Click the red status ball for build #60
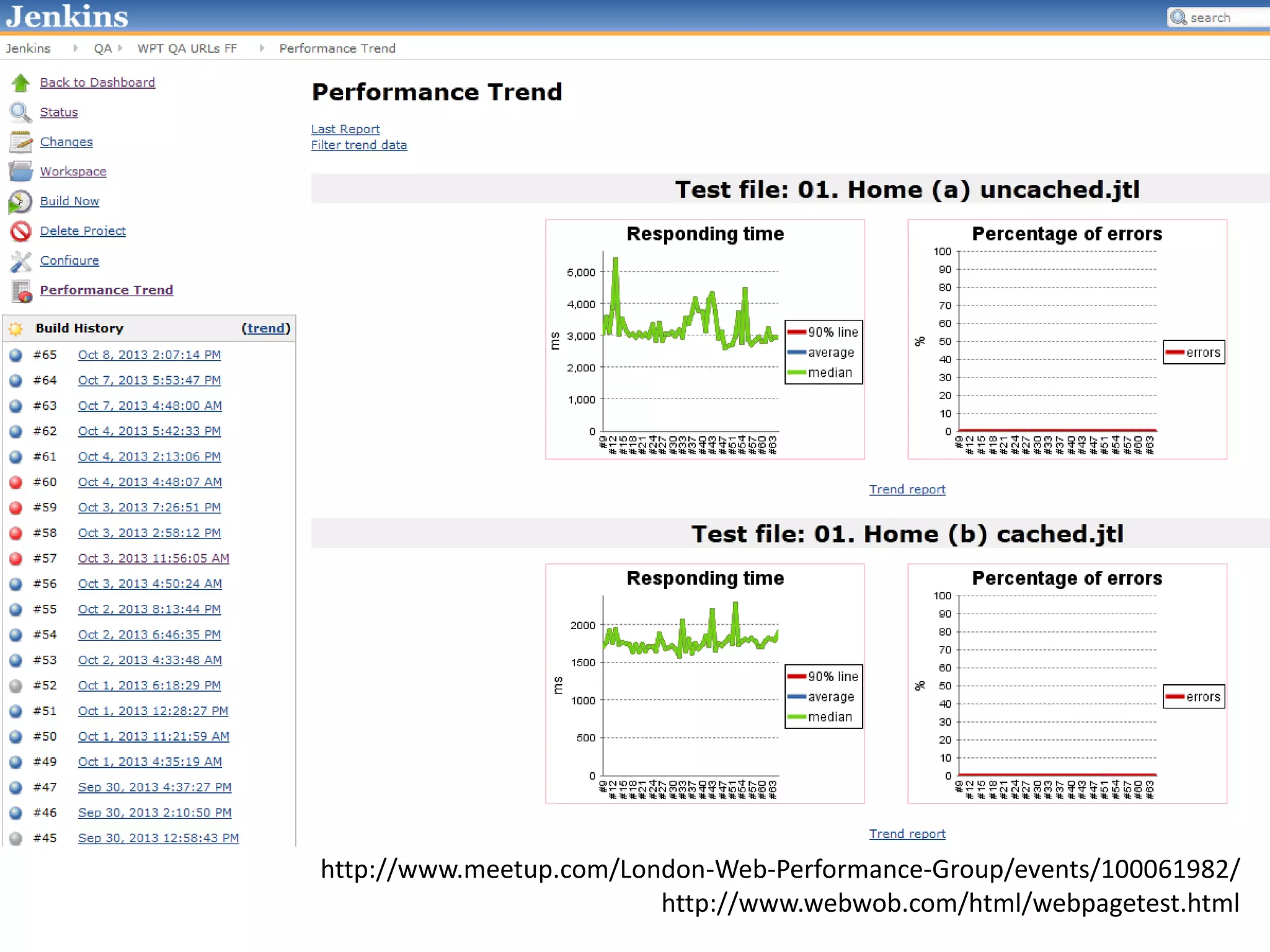 [16, 482]
